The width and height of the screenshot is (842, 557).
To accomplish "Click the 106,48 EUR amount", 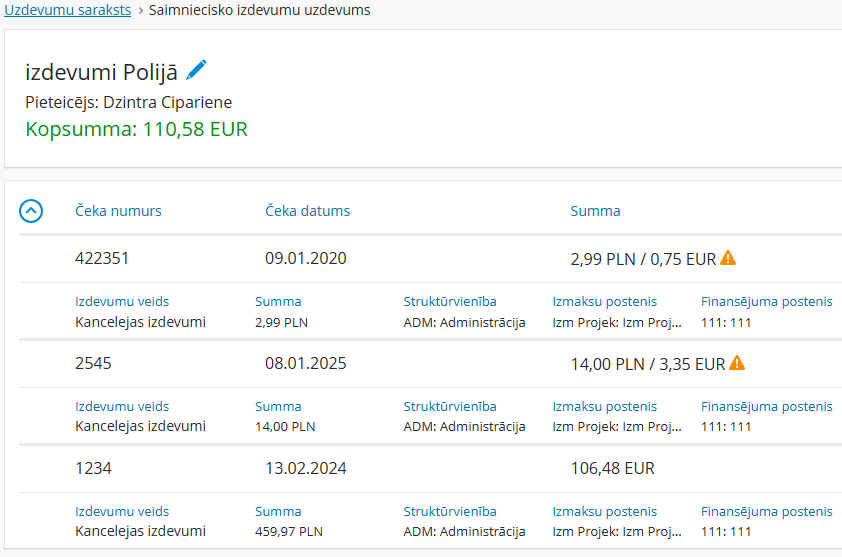I will coord(612,468).
